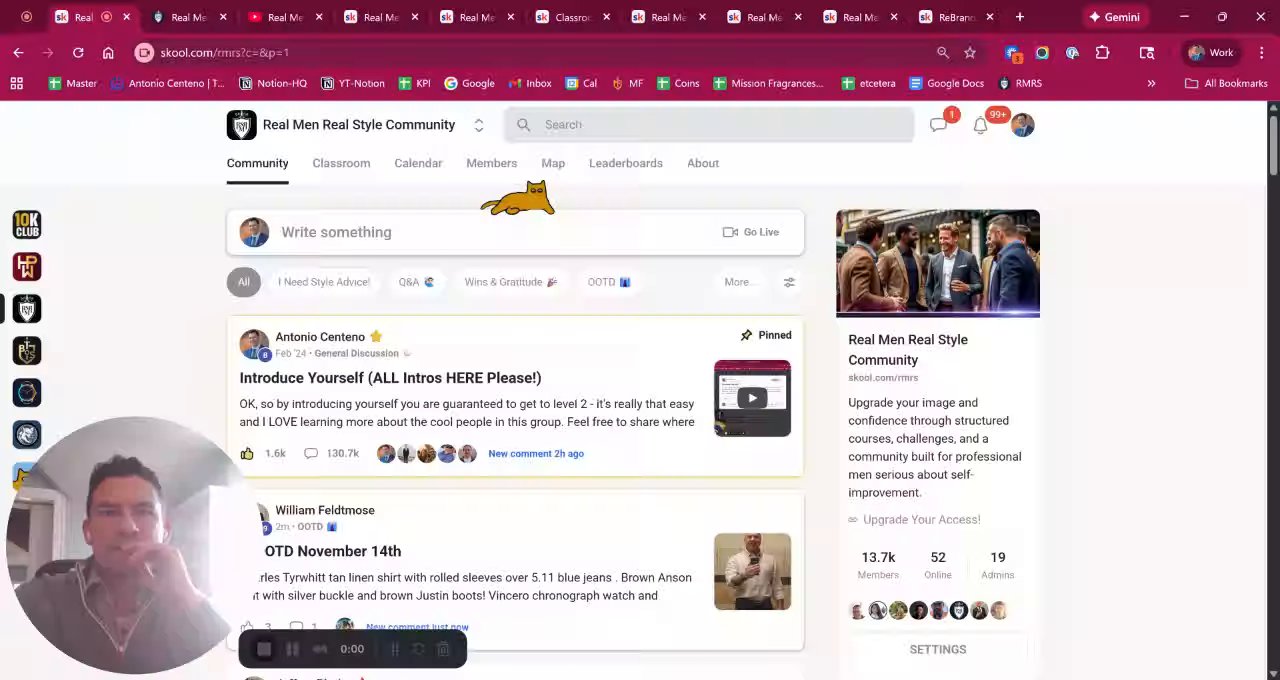Switch to the Classroom tab
Image resolution: width=1280 pixels, height=680 pixels.
pyautogui.click(x=341, y=163)
